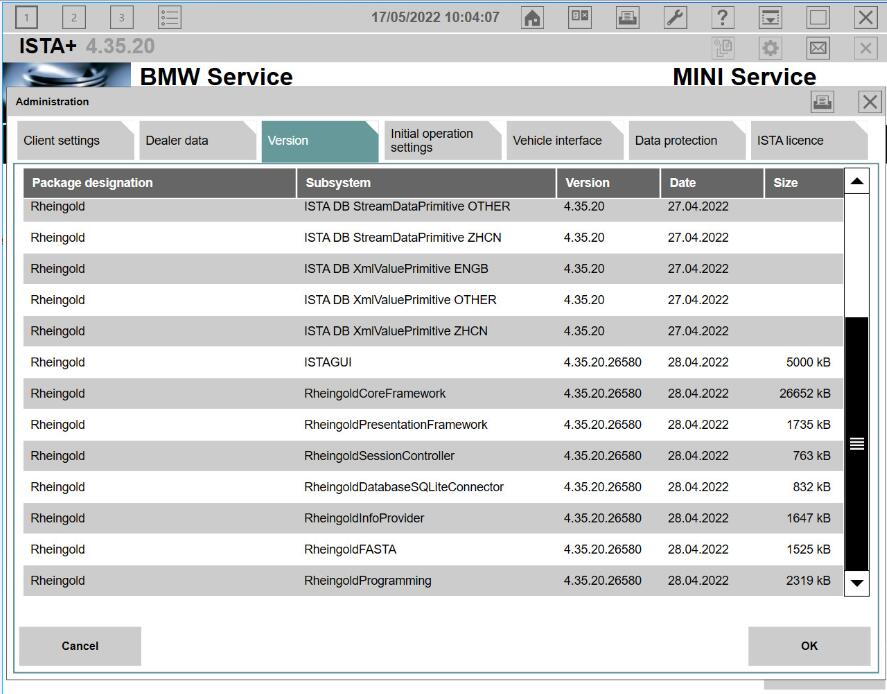Click the 2319 kB size cell
This screenshot has width=887, height=694.
tap(808, 580)
